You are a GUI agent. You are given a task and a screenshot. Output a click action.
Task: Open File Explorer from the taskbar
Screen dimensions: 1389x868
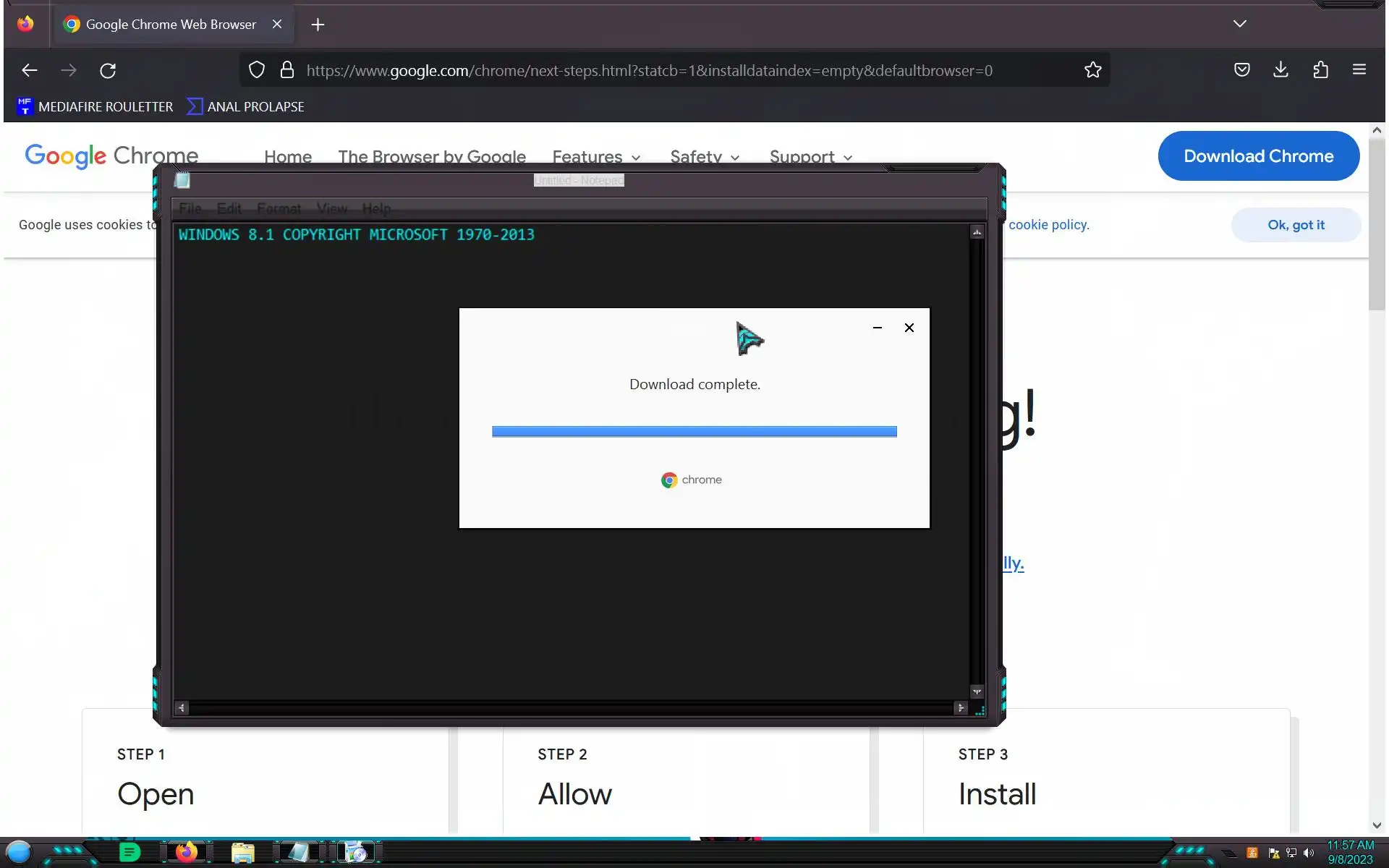[x=242, y=853]
